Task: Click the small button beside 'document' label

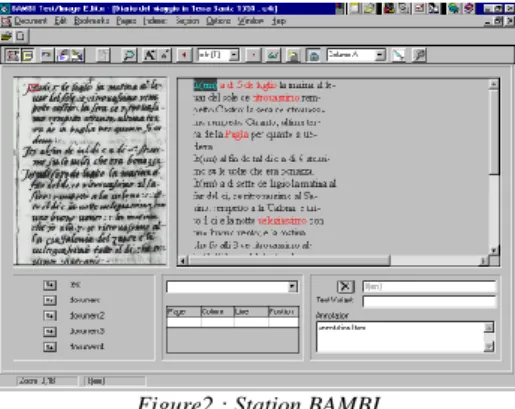Action: click(x=50, y=300)
